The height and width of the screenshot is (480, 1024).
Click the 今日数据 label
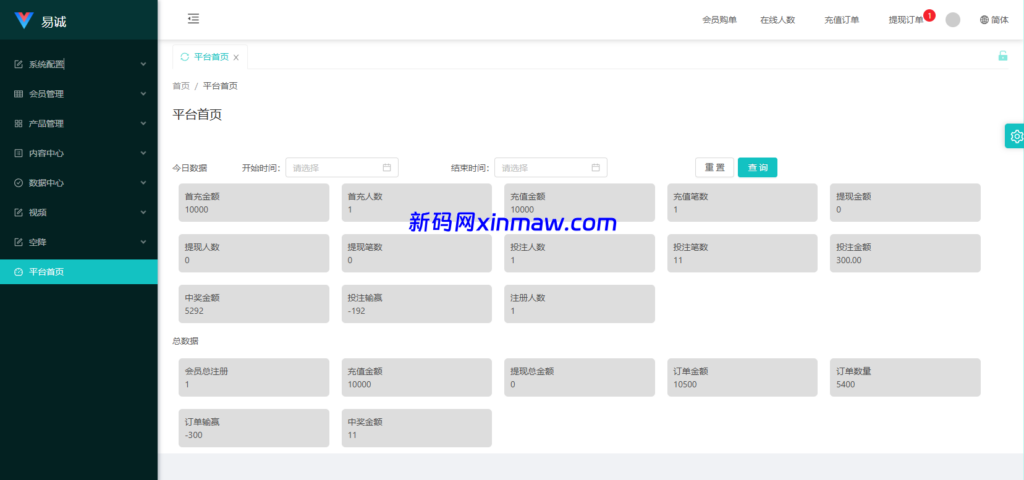point(189,168)
